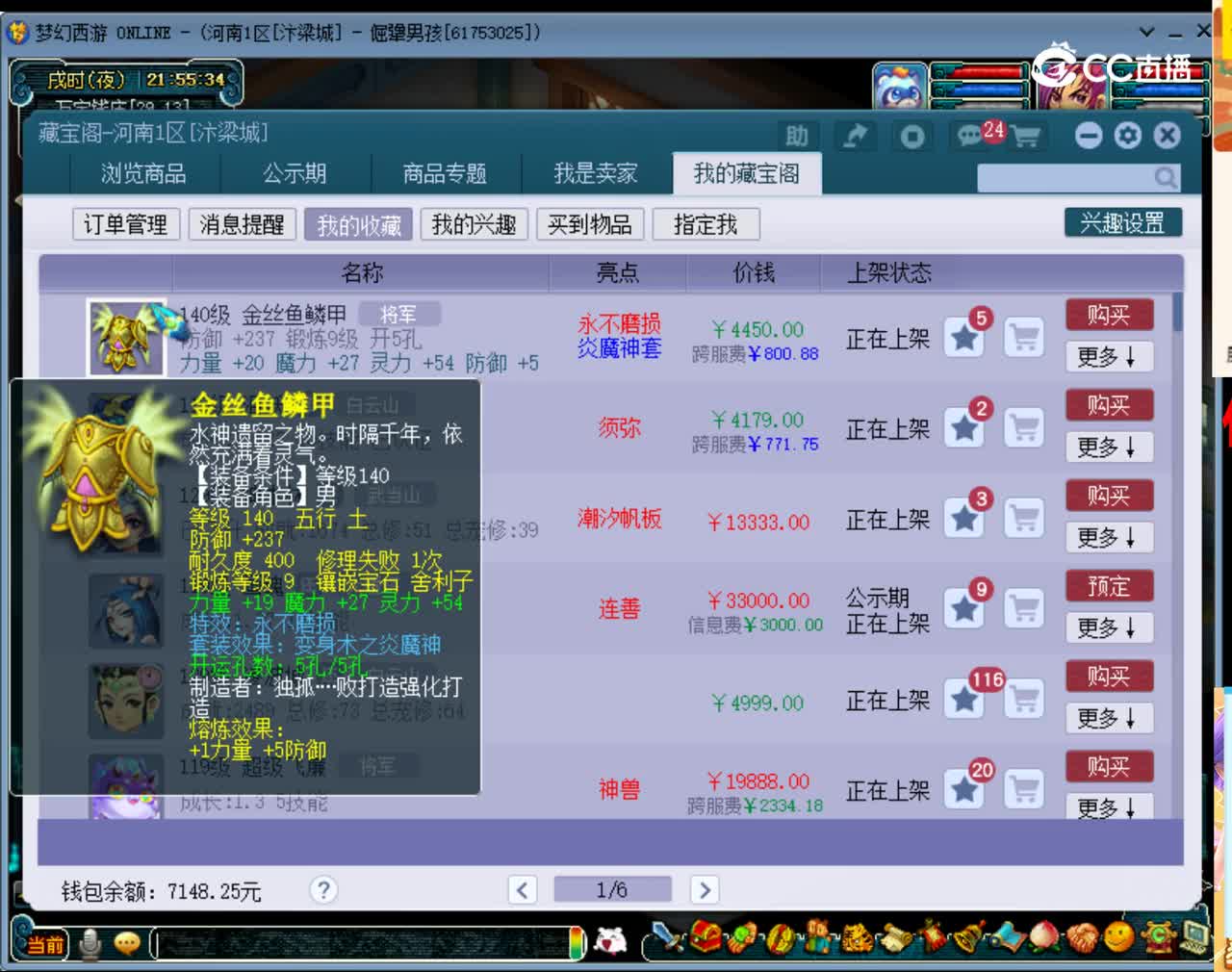Click the wallet balance question mark icon
The height and width of the screenshot is (972, 1232).
pos(323,889)
